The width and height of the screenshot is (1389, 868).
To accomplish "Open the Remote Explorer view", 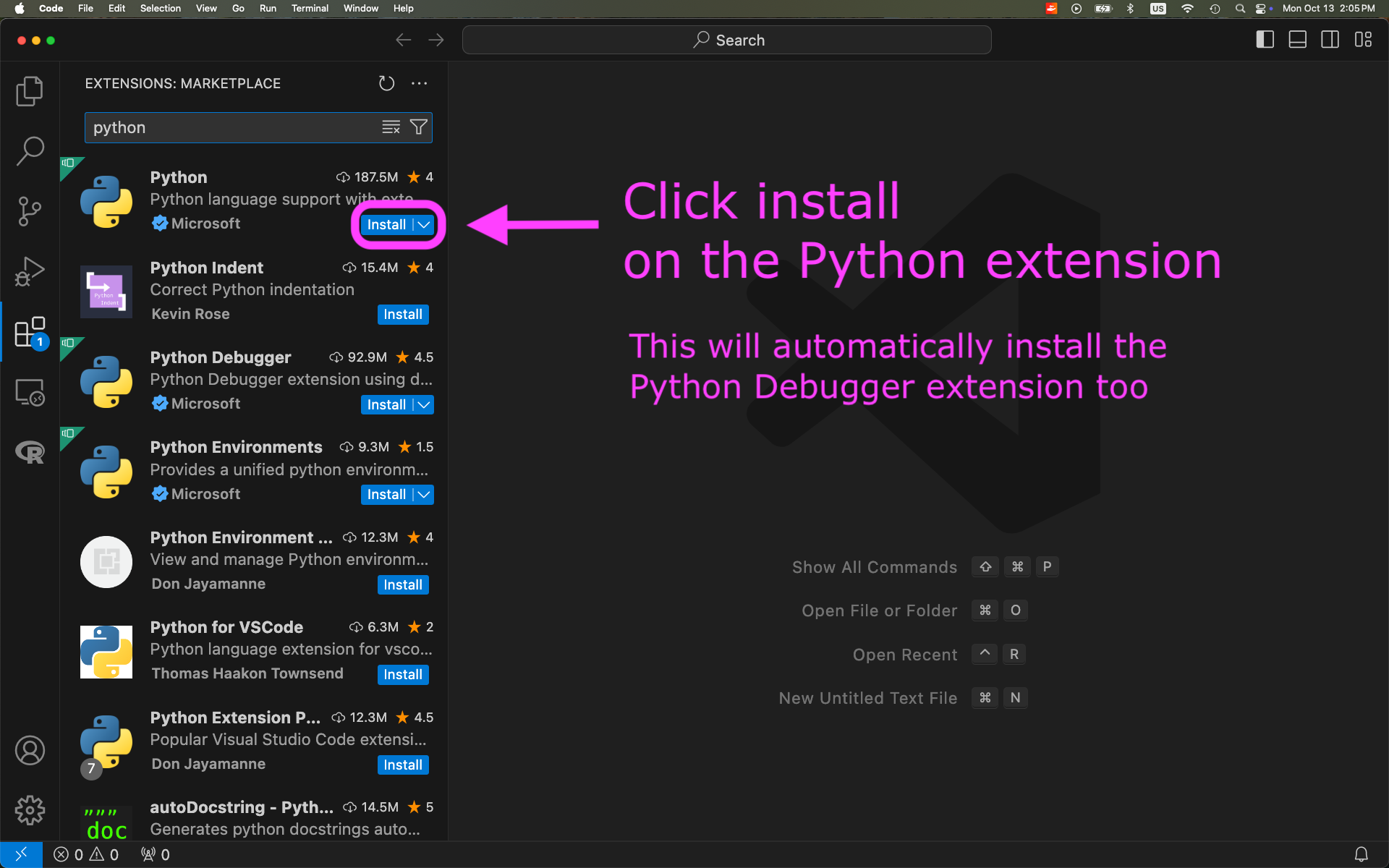I will click(30, 393).
